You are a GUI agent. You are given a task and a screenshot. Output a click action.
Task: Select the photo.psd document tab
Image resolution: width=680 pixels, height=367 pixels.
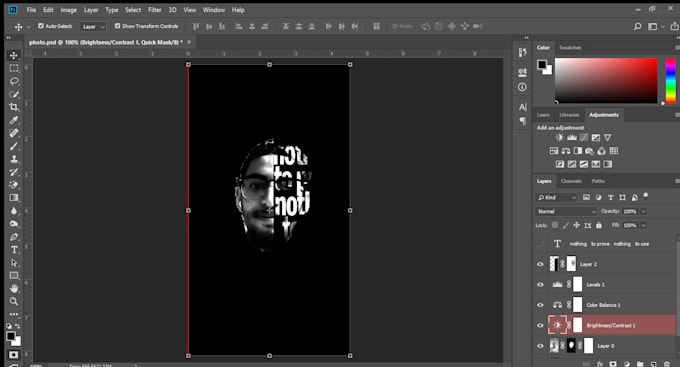[106, 42]
